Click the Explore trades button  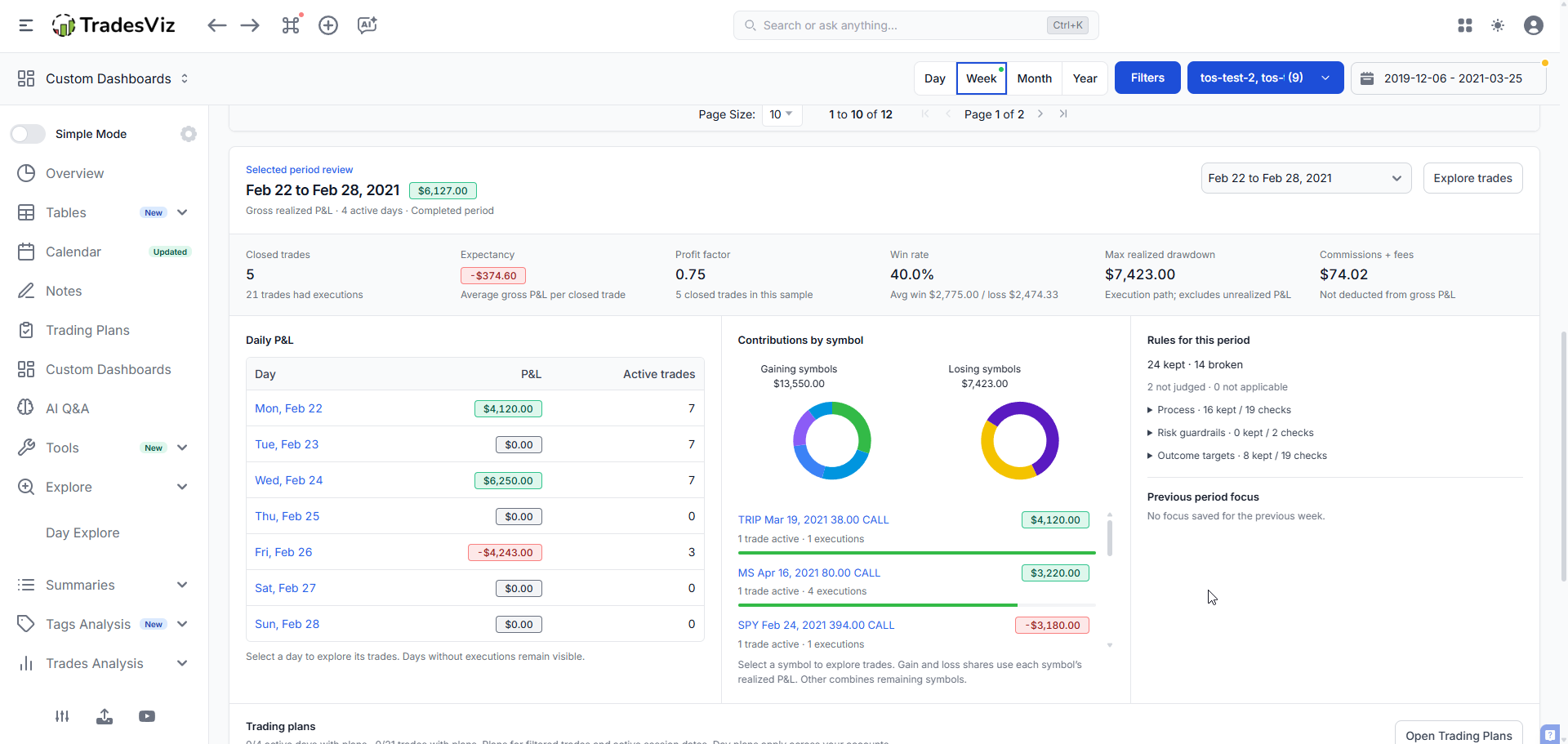point(1472,178)
